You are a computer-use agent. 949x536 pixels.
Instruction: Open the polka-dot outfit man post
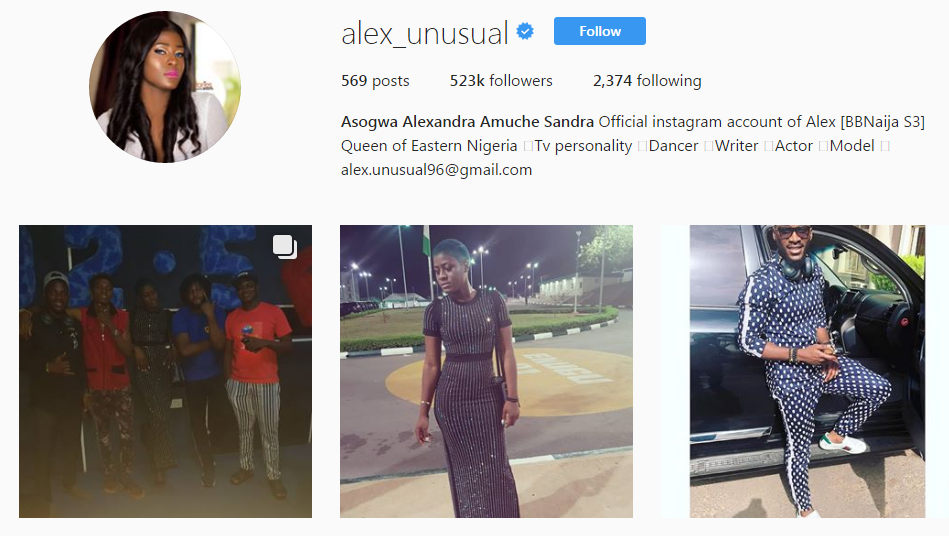(x=807, y=371)
